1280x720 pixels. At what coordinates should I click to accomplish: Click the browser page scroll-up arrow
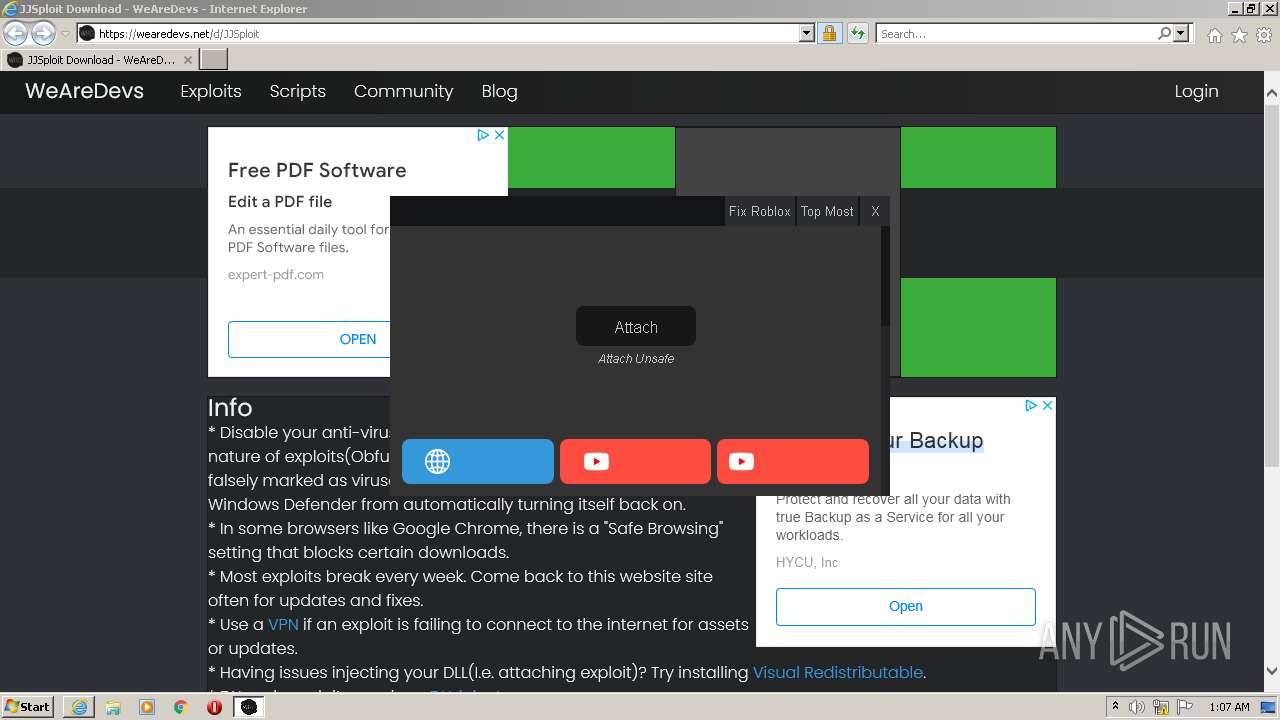point(1272,94)
